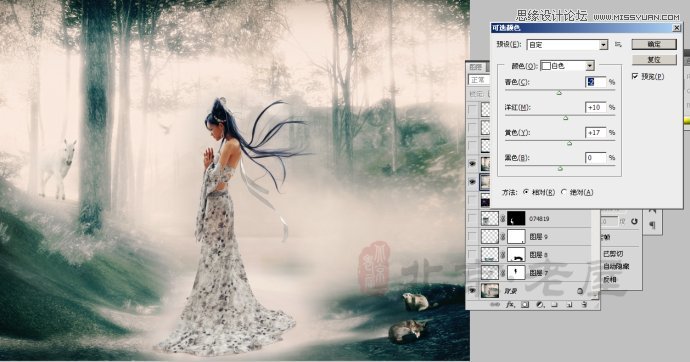
Task: Select the 背景 layer thumbnail
Action: (490, 291)
